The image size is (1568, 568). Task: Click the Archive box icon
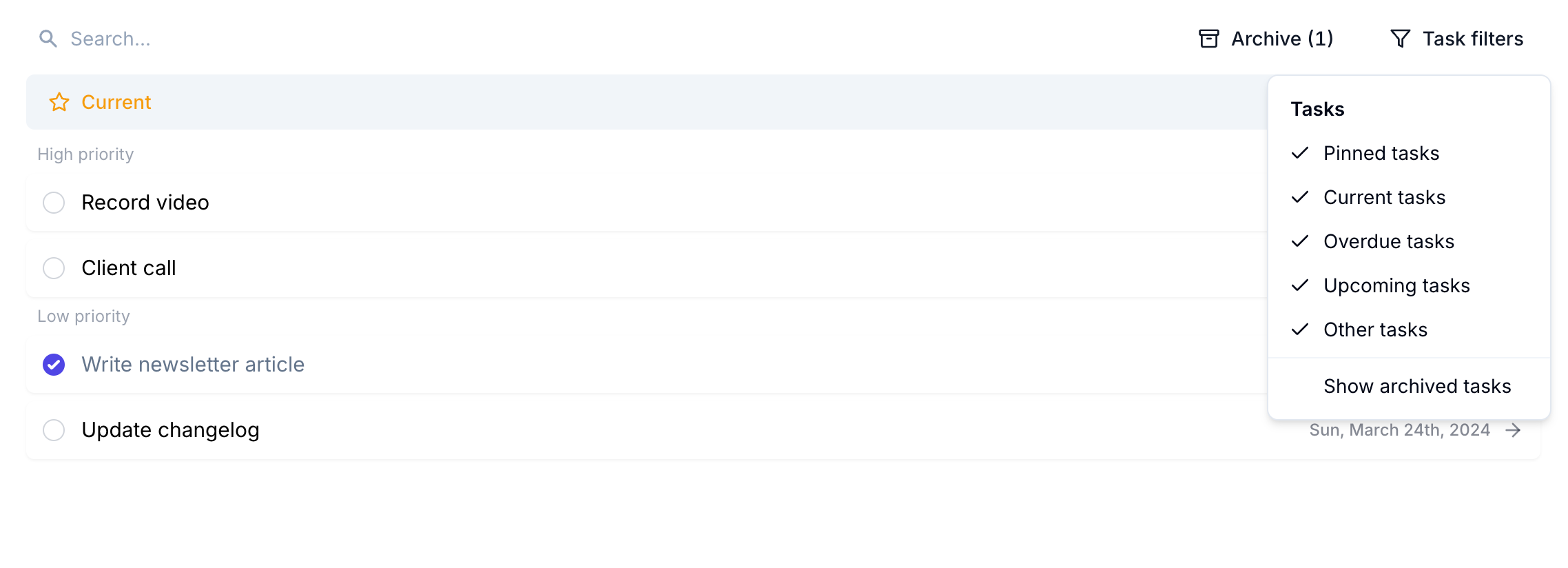coord(1208,39)
